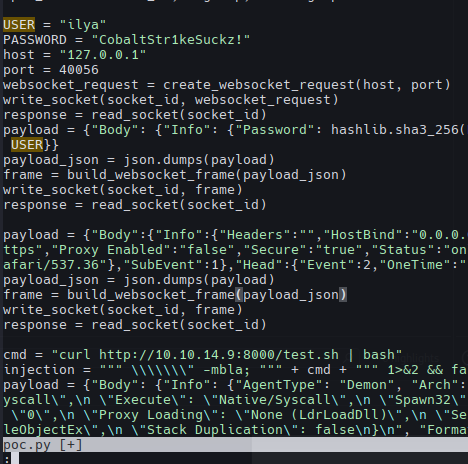468x464 pixels.
Task: Click the "ilya" string value
Action: click(x=83, y=25)
